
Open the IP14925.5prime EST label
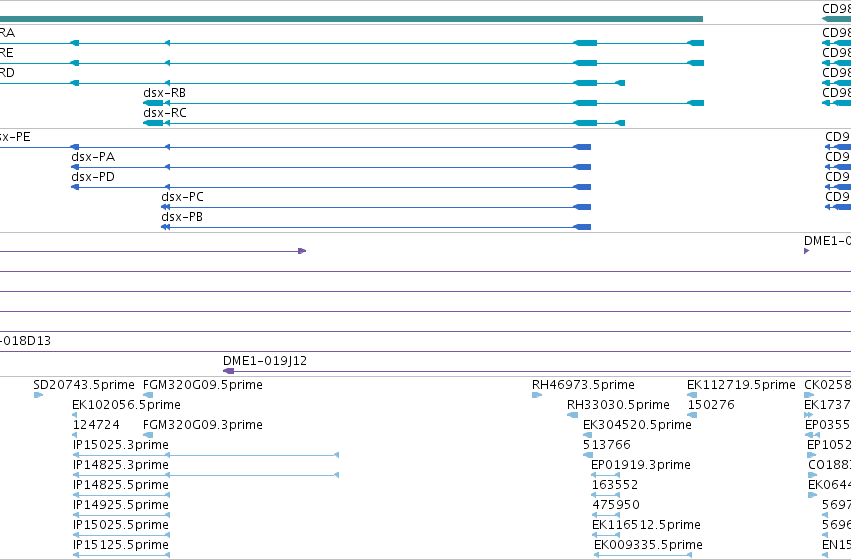(x=121, y=505)
